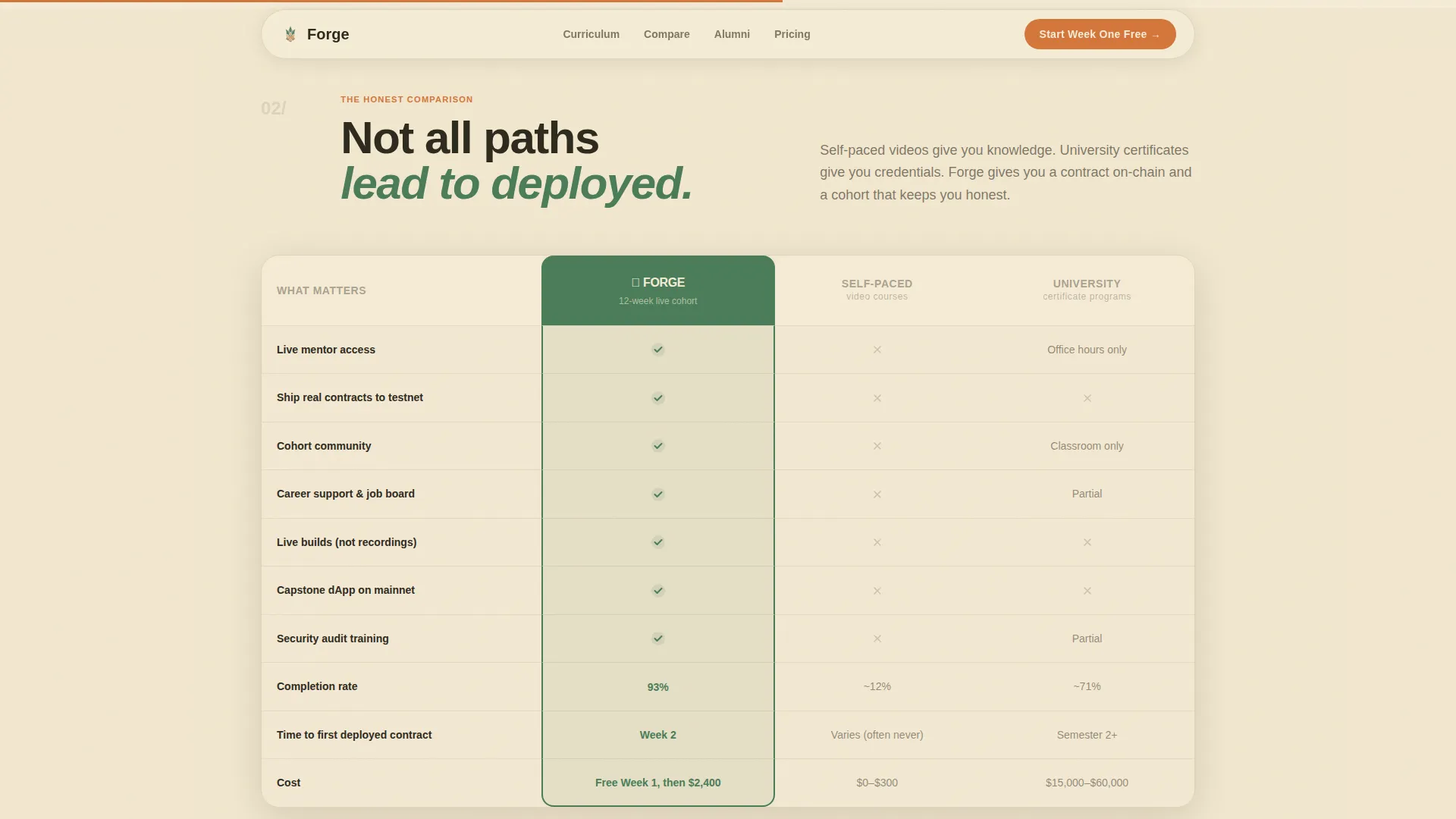
Task: Open the Alumni nav link
Action: coord(732,34)
